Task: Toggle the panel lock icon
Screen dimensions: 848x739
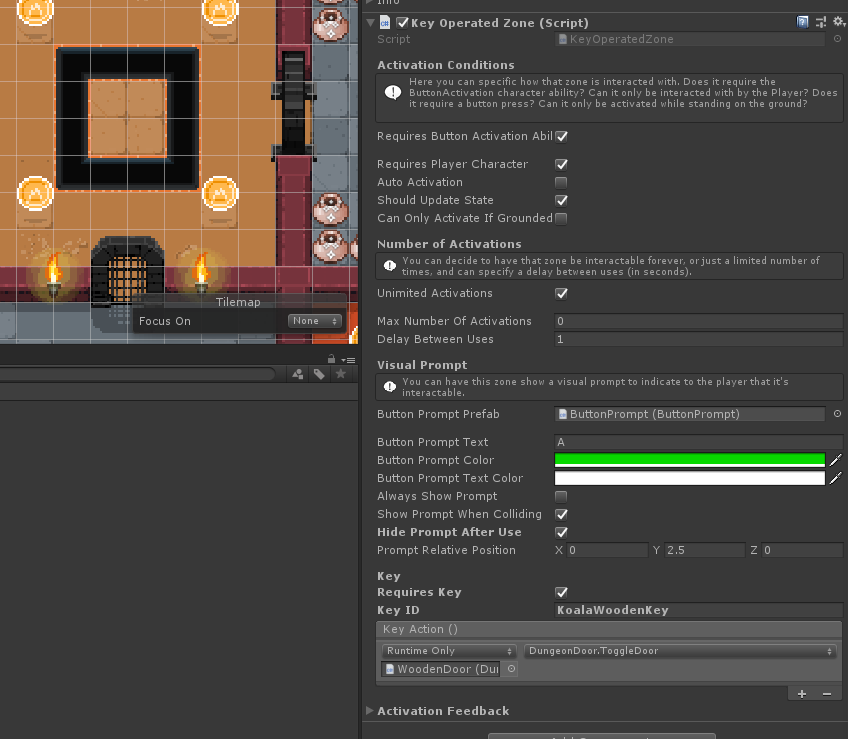Action: tap(331, 359)
